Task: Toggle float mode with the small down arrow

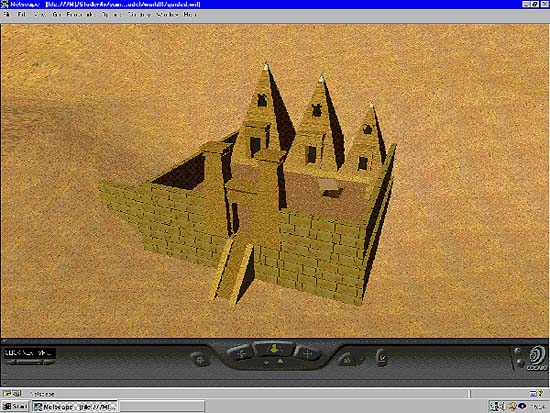Action: coord(267,362)
